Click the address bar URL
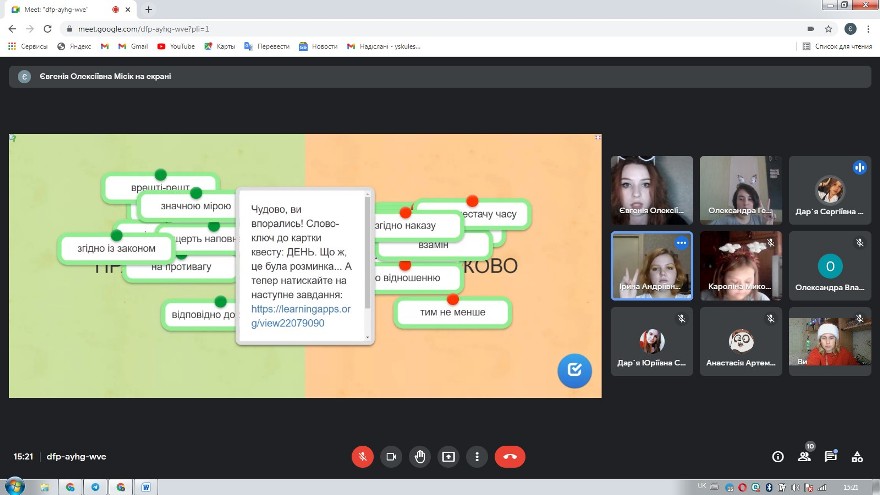Screen dimensions: 880x495 (x=144, y=29)
